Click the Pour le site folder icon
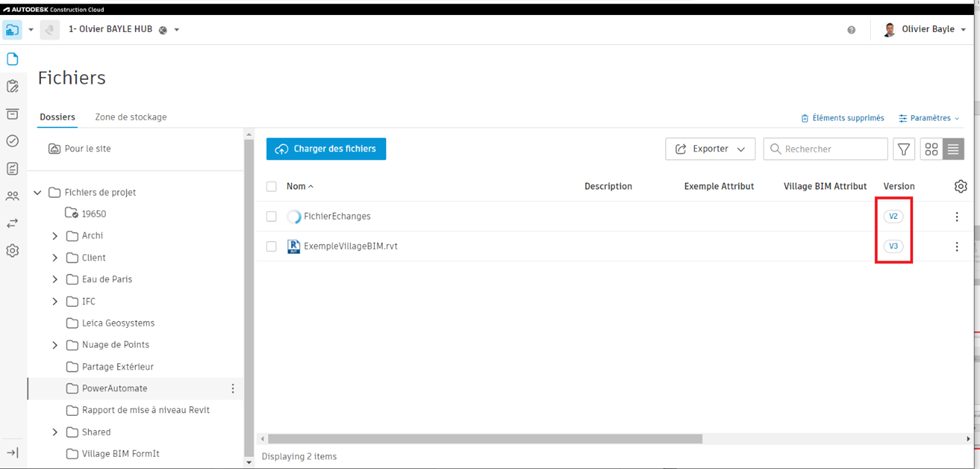Viewport: 980px width, 469px height. 54,149
